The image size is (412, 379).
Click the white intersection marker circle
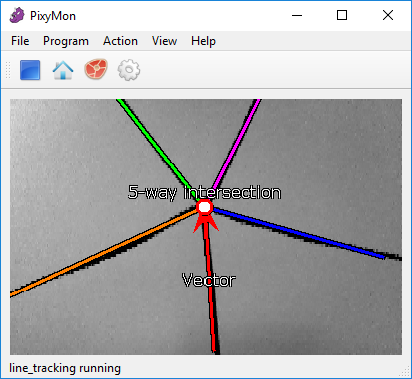pyautogui.click(x=204, y=207)
